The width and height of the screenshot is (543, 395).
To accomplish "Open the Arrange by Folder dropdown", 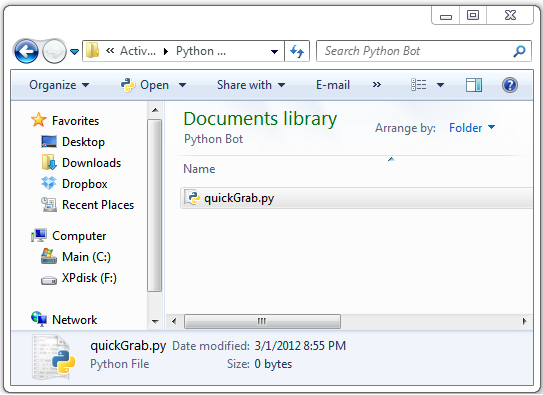I will (472, 128).
